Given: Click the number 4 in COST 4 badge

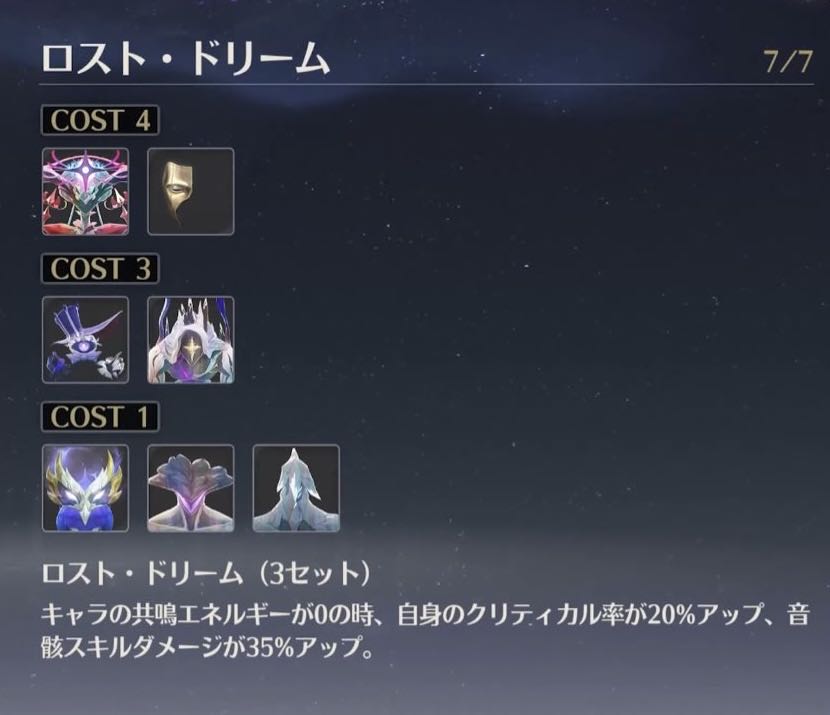Looking at the screenshot, I should point(142,120).
